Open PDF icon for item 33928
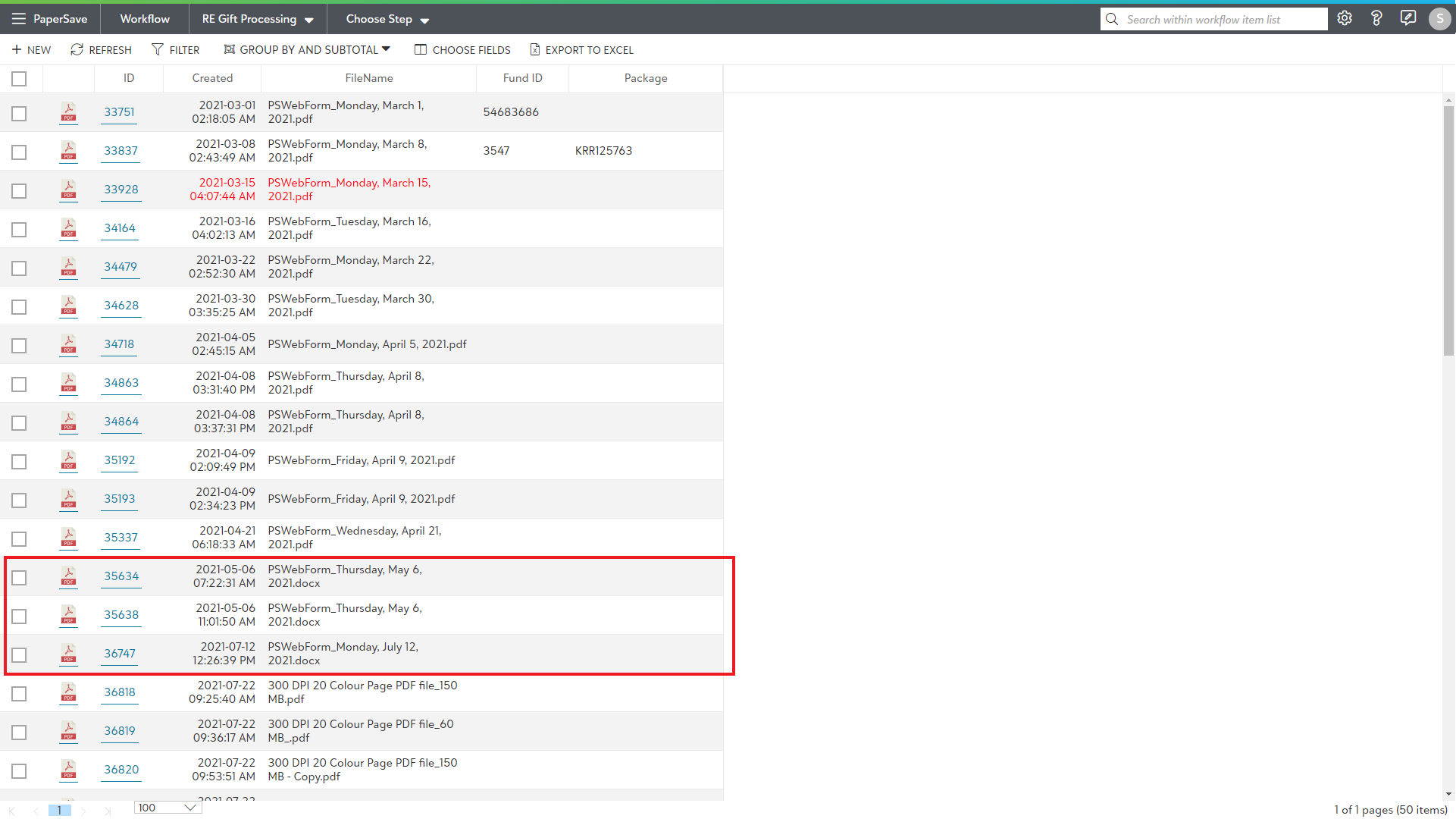 (x=68, y=190)
